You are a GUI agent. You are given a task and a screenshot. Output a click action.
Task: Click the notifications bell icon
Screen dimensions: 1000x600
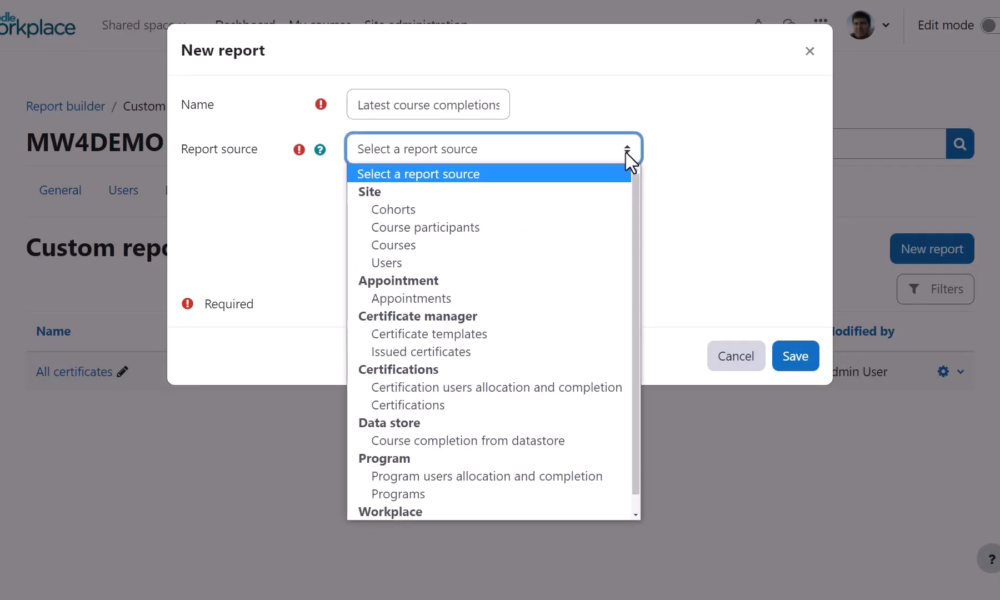point(758,22)
